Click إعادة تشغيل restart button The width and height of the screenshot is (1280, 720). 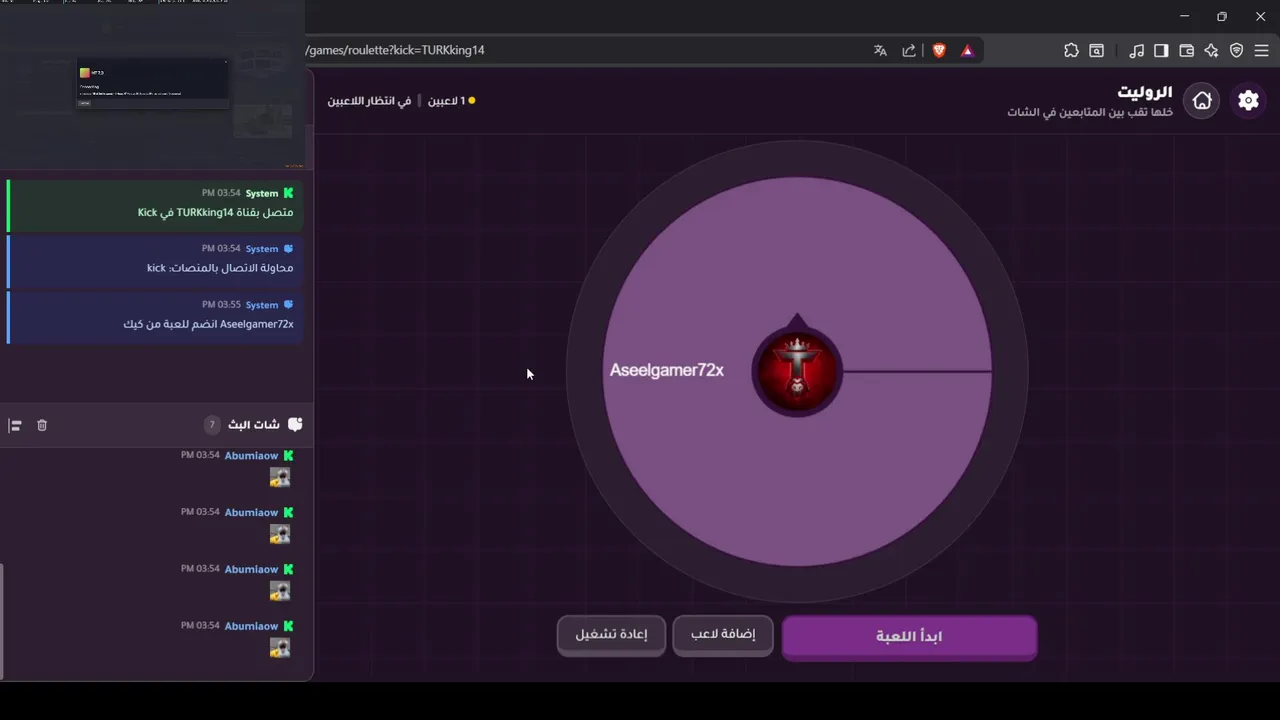[611, 635]
